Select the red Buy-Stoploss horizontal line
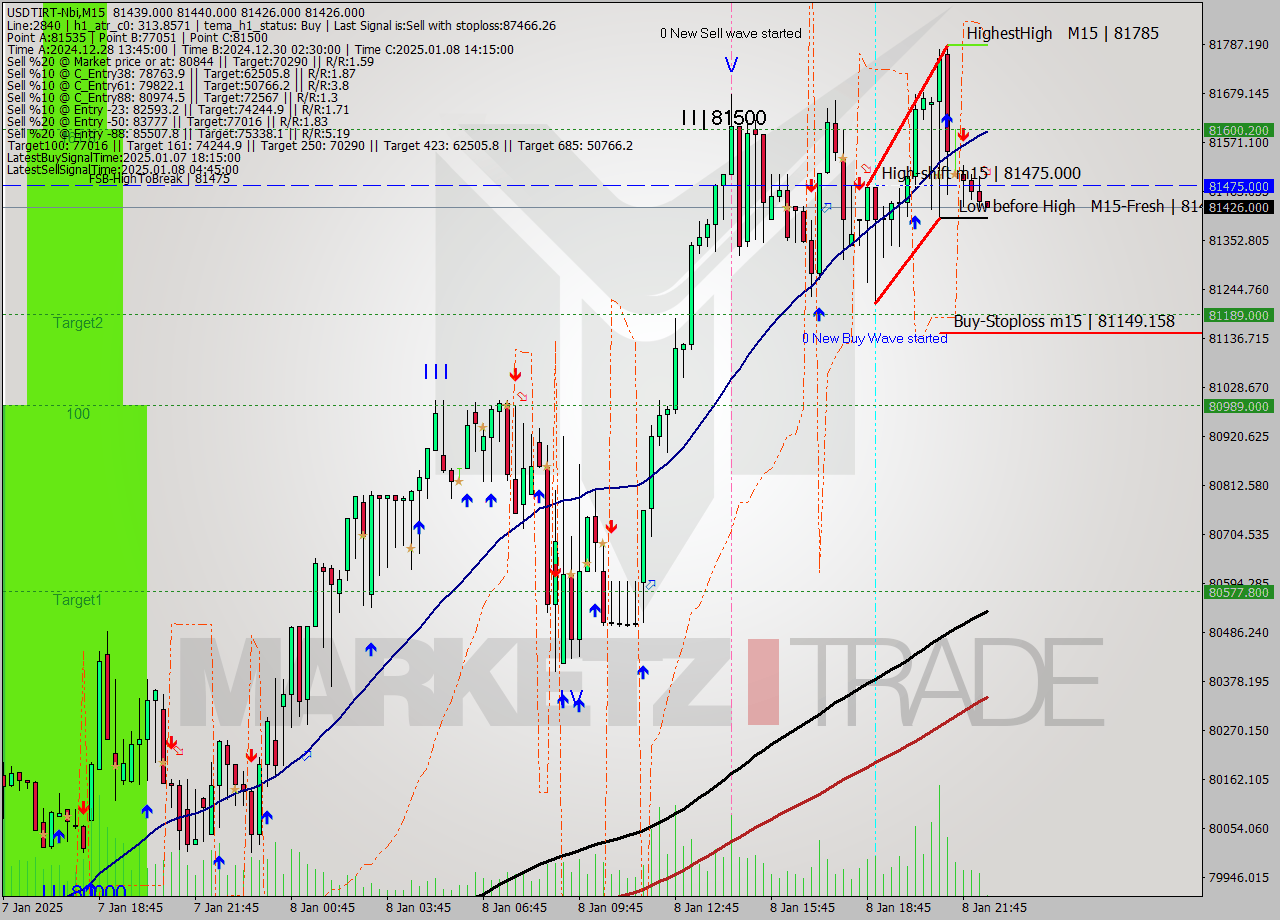The height and width of the screenshot is (920, 1280). pos(1070,333)
